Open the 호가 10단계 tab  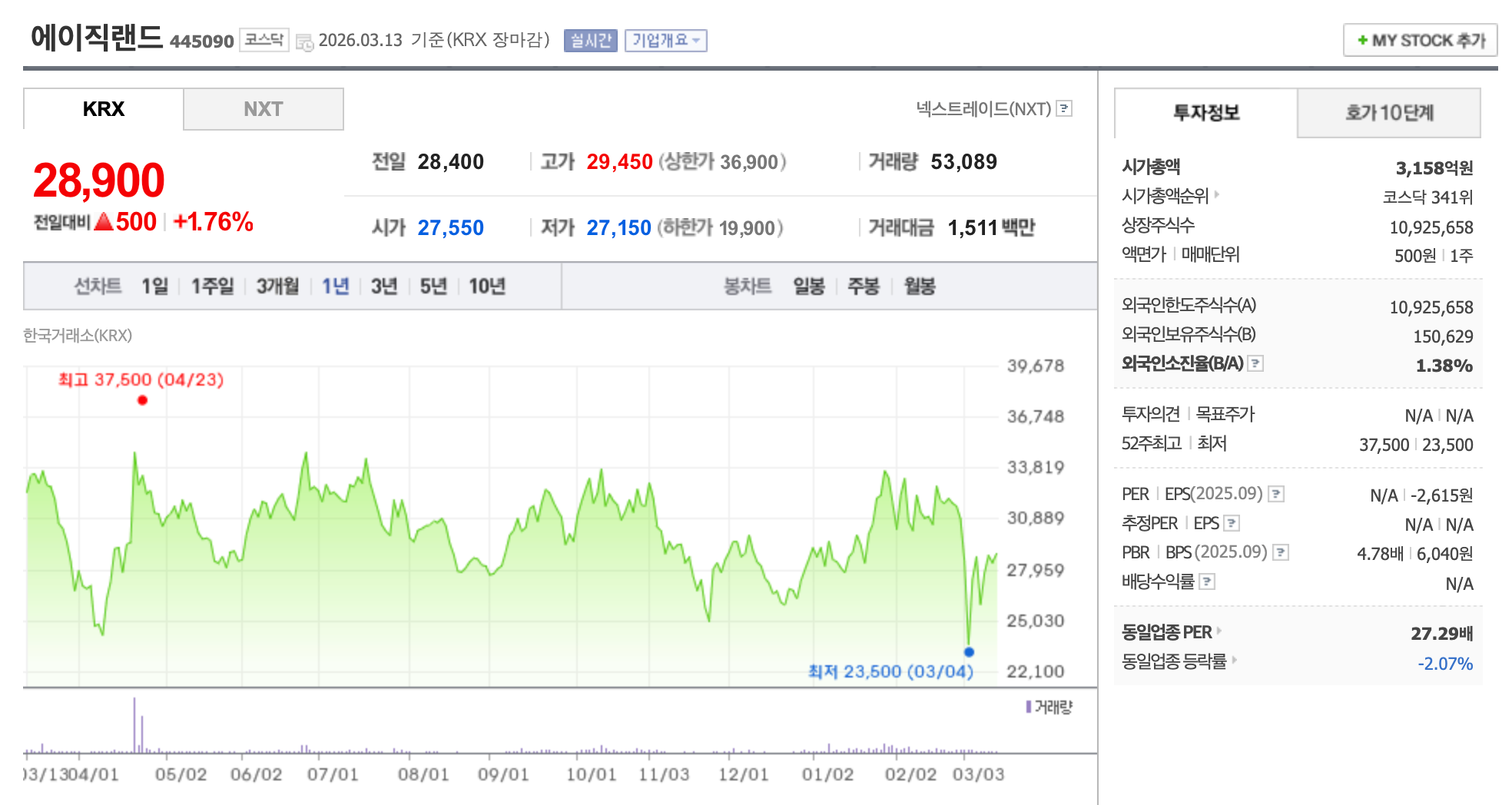tap(1389, 113)
